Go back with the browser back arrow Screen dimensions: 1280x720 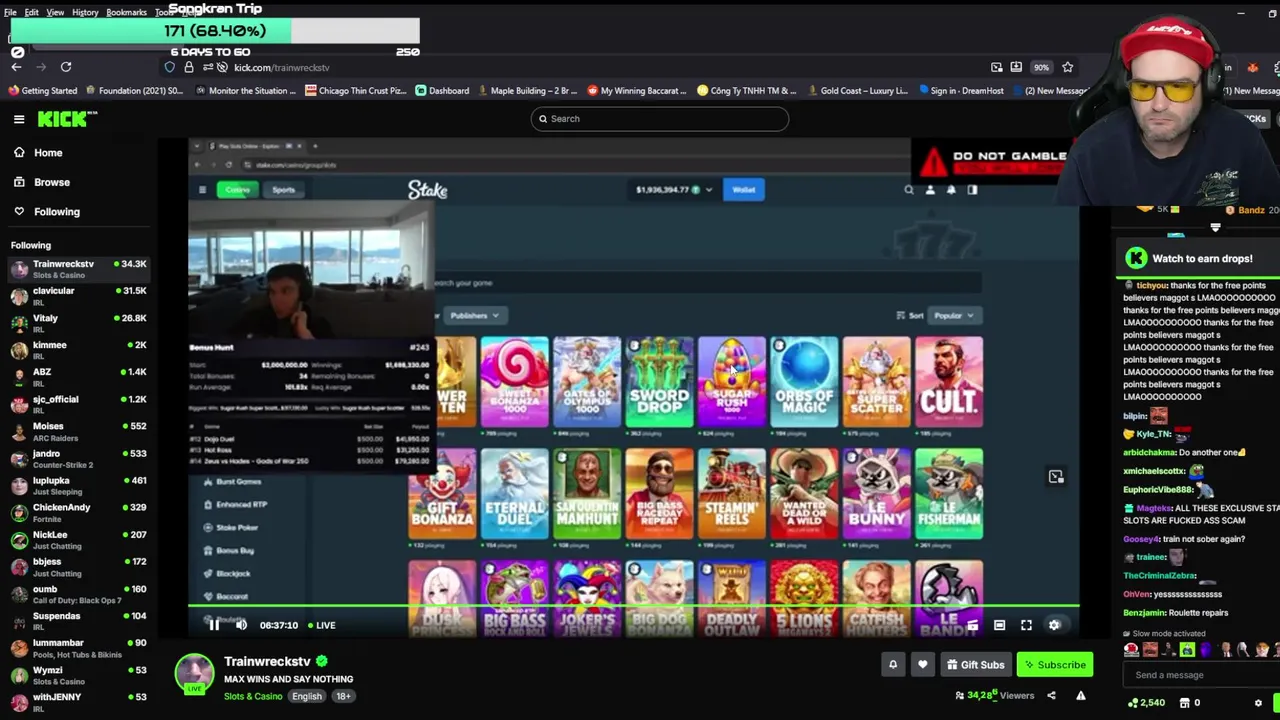[17, 67]
